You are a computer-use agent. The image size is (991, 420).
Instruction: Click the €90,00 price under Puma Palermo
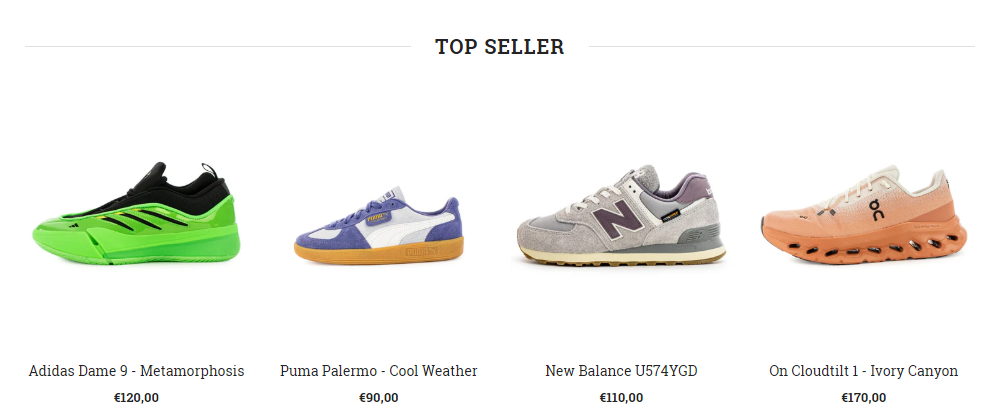379,398
